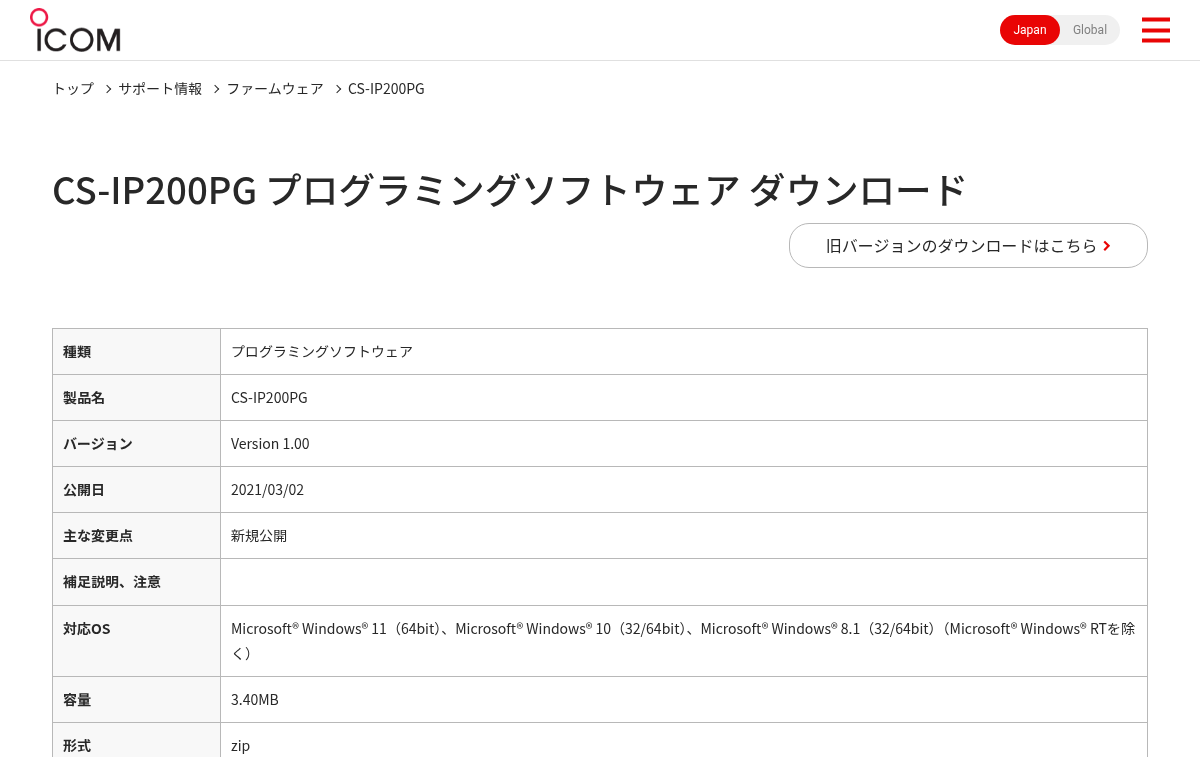Select the 主な変更点 row header
This screenshot has height=757, width=1200.
tap(136, 535)
